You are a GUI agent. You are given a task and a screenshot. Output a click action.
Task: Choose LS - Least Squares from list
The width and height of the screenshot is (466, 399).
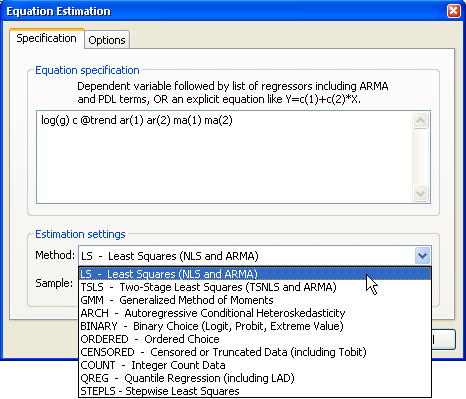coord(255,274)
